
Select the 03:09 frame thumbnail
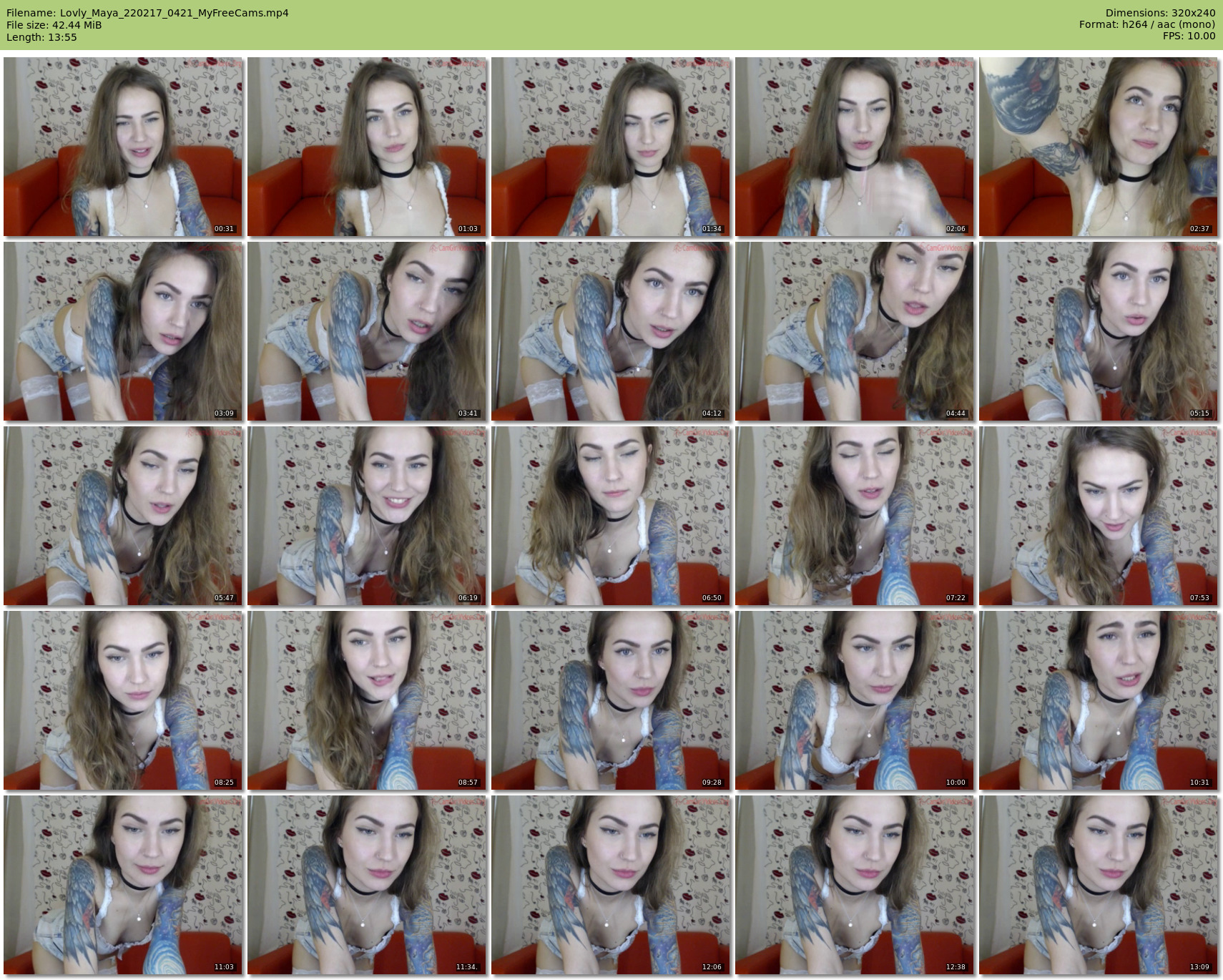point(123,331)
